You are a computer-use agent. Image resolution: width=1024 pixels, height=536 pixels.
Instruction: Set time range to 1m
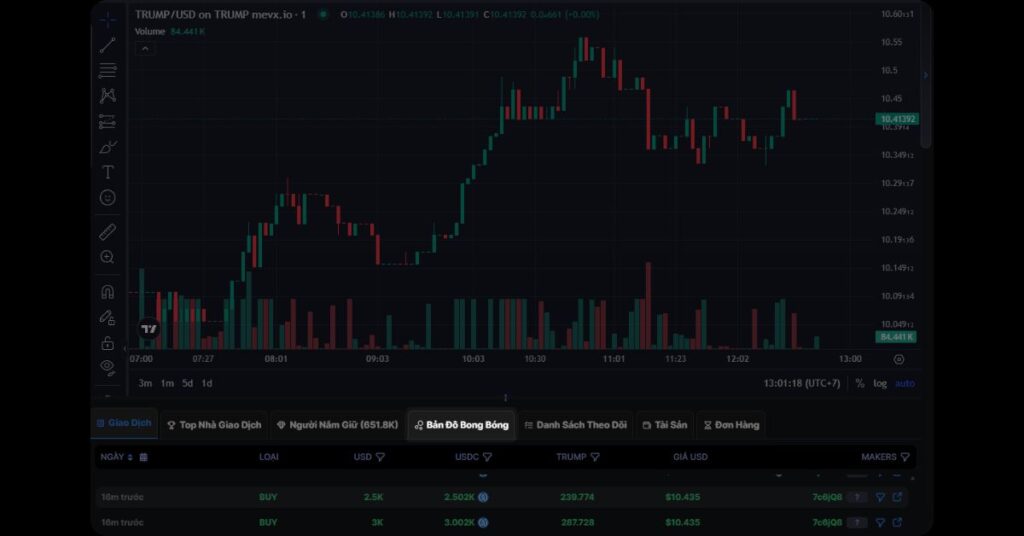[167, 383]
